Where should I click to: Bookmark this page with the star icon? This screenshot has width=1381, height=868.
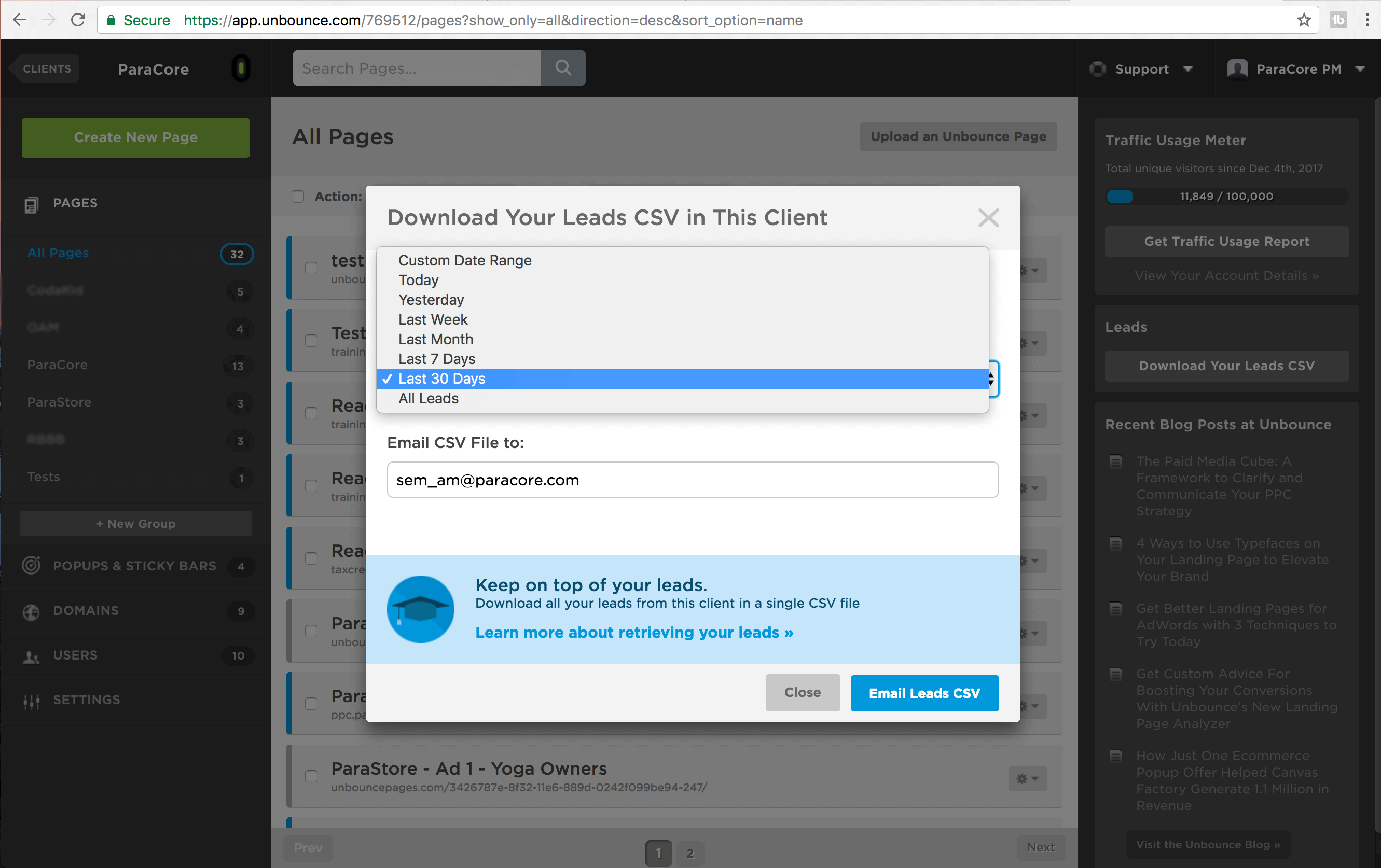click(1304, 20)
